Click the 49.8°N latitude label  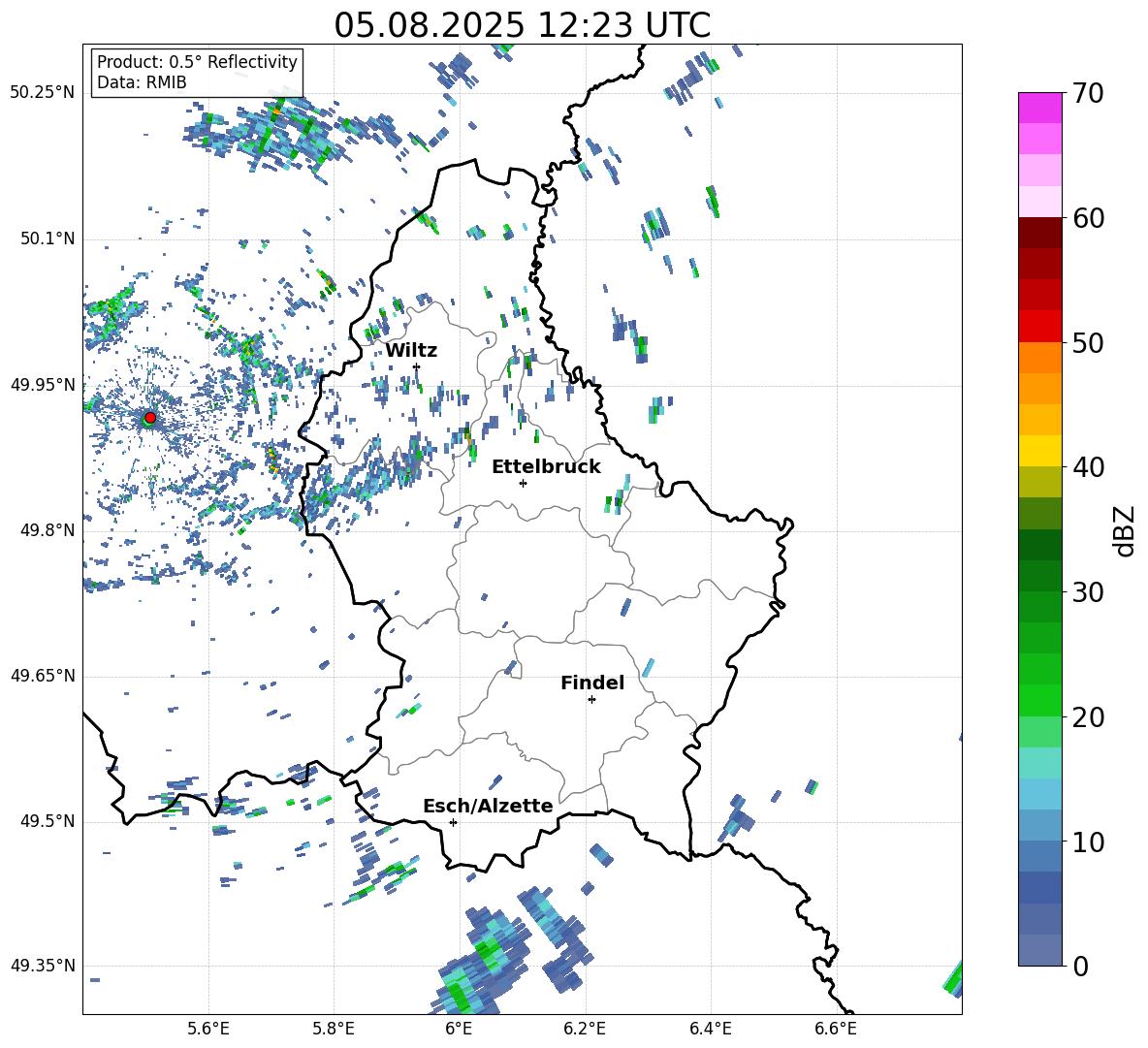48,530
